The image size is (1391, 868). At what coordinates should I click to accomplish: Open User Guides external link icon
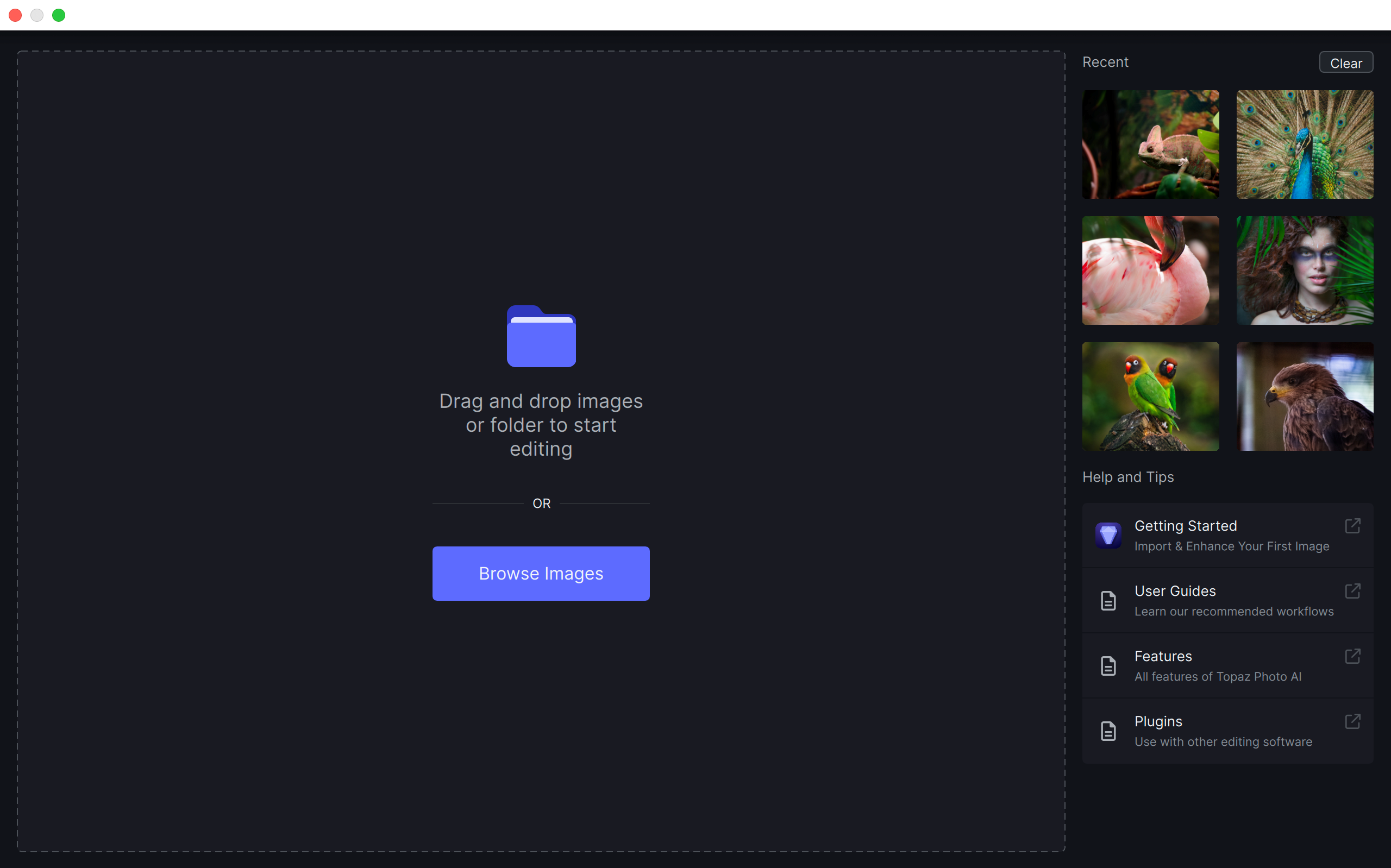(x=1352, y=591)
